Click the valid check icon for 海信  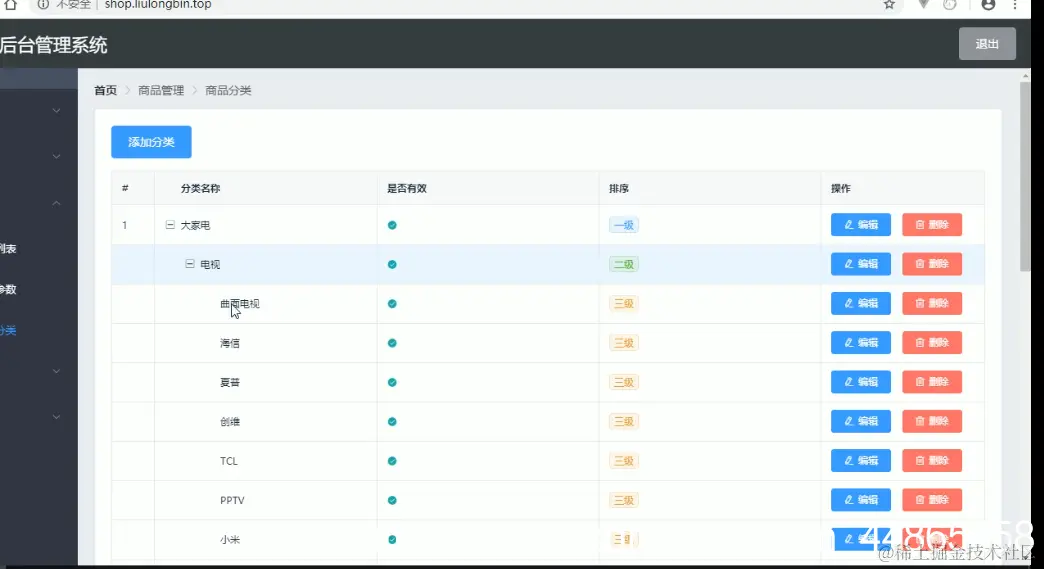click(392, 343)
